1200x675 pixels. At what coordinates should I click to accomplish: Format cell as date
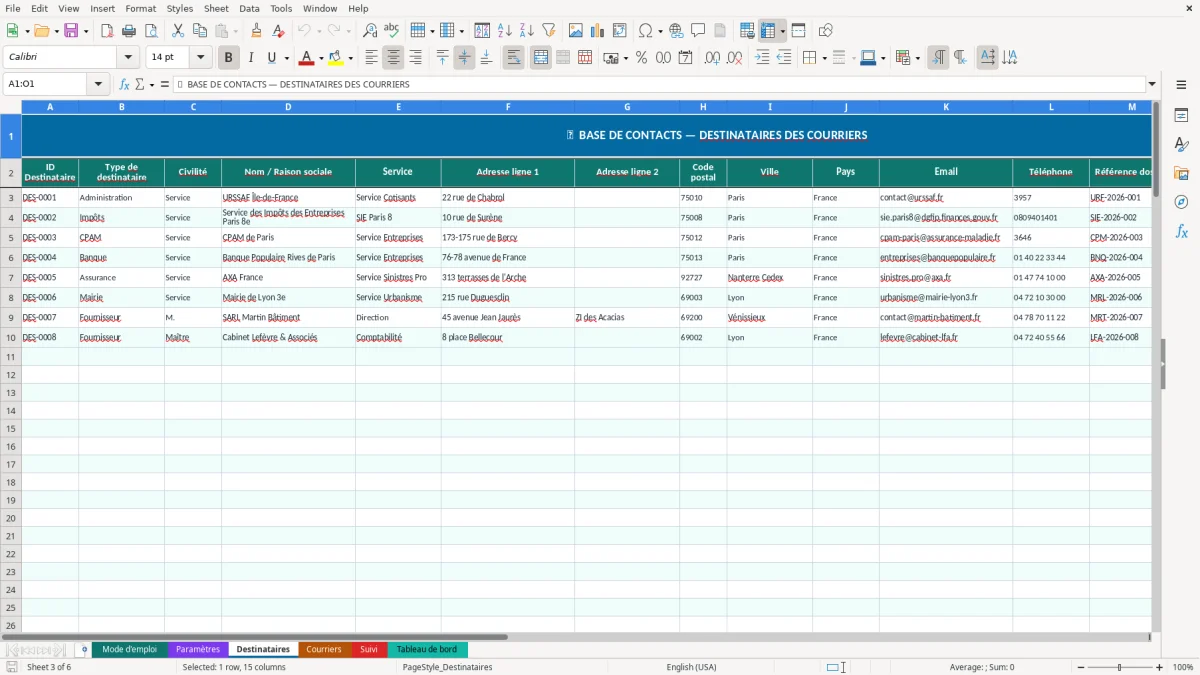point(686,58)
